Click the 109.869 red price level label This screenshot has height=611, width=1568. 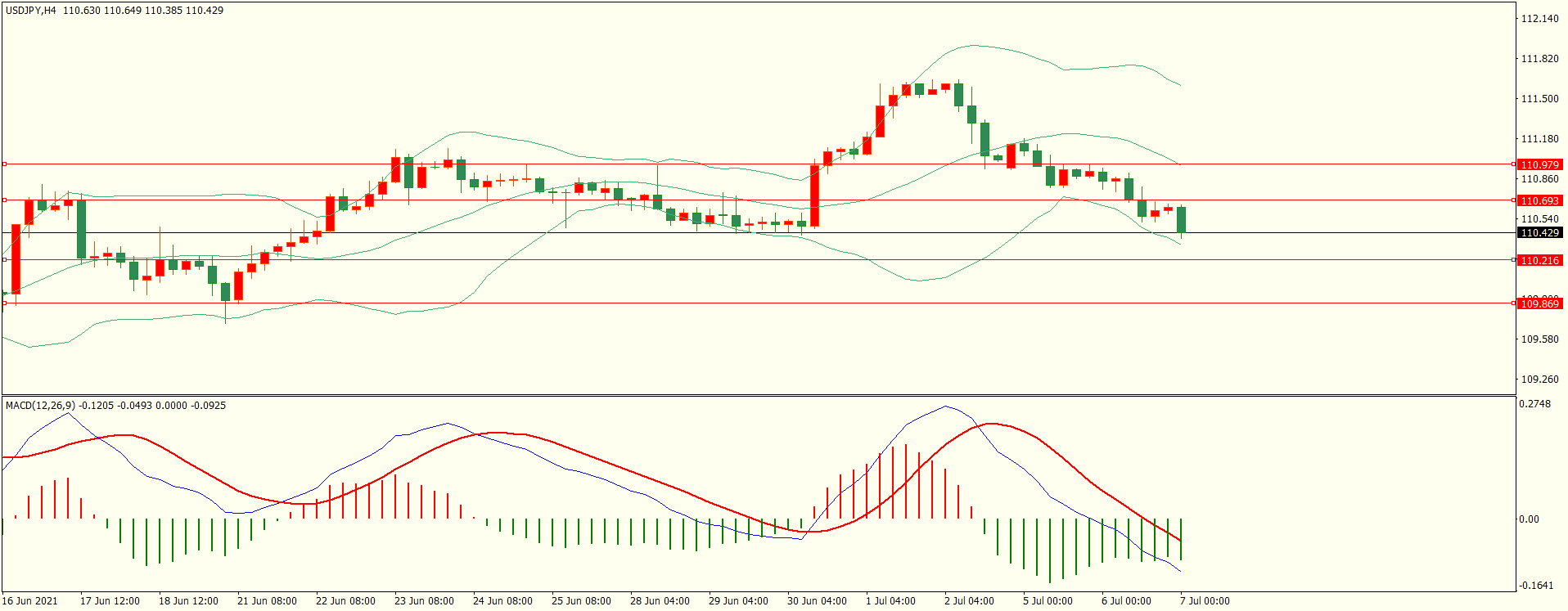pyautogui.click(x=1539, y=303)
